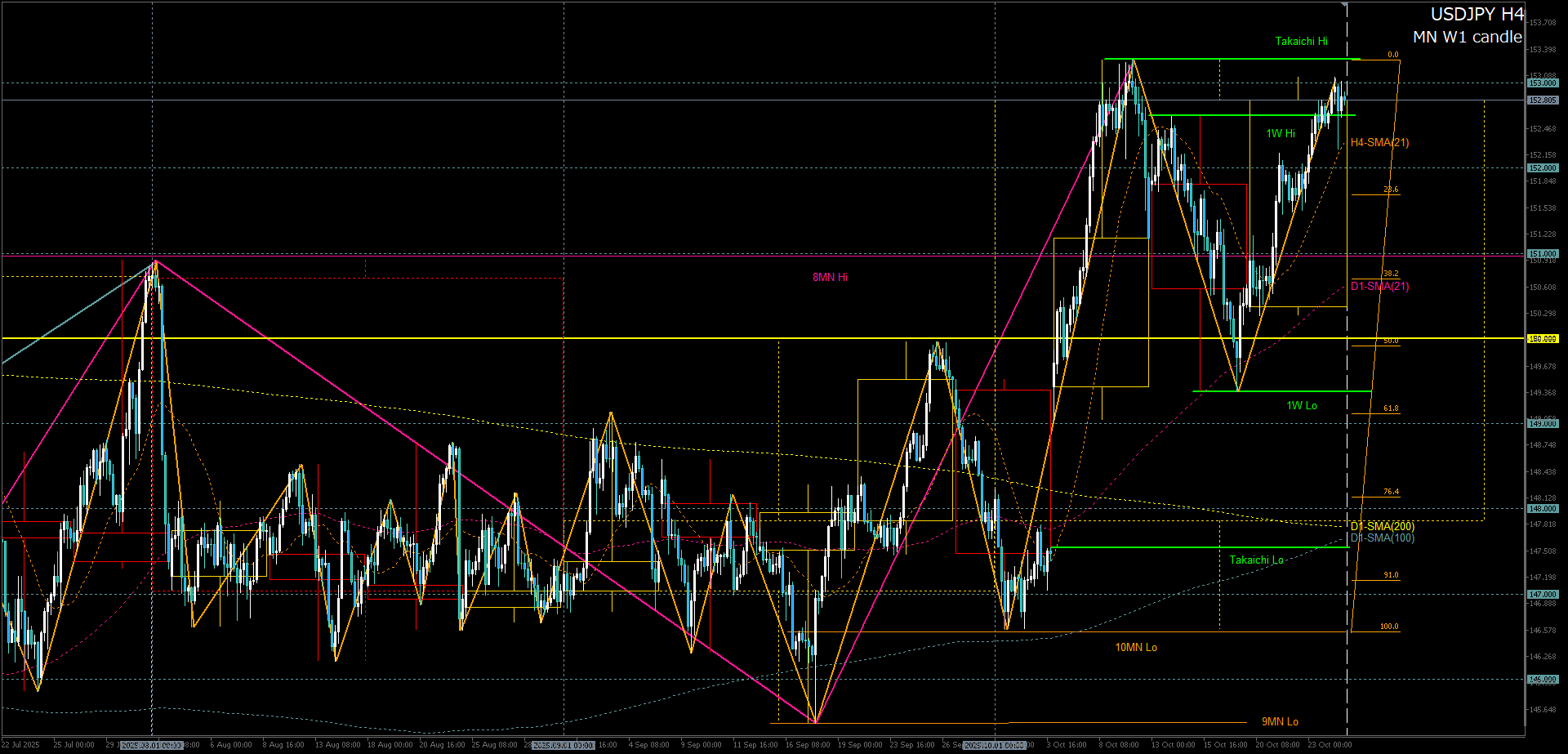Image resolution: width=1568 pixels, height=754 pixels.
Task: Select the MN W1 candle label
Action: click(1467, 38)
